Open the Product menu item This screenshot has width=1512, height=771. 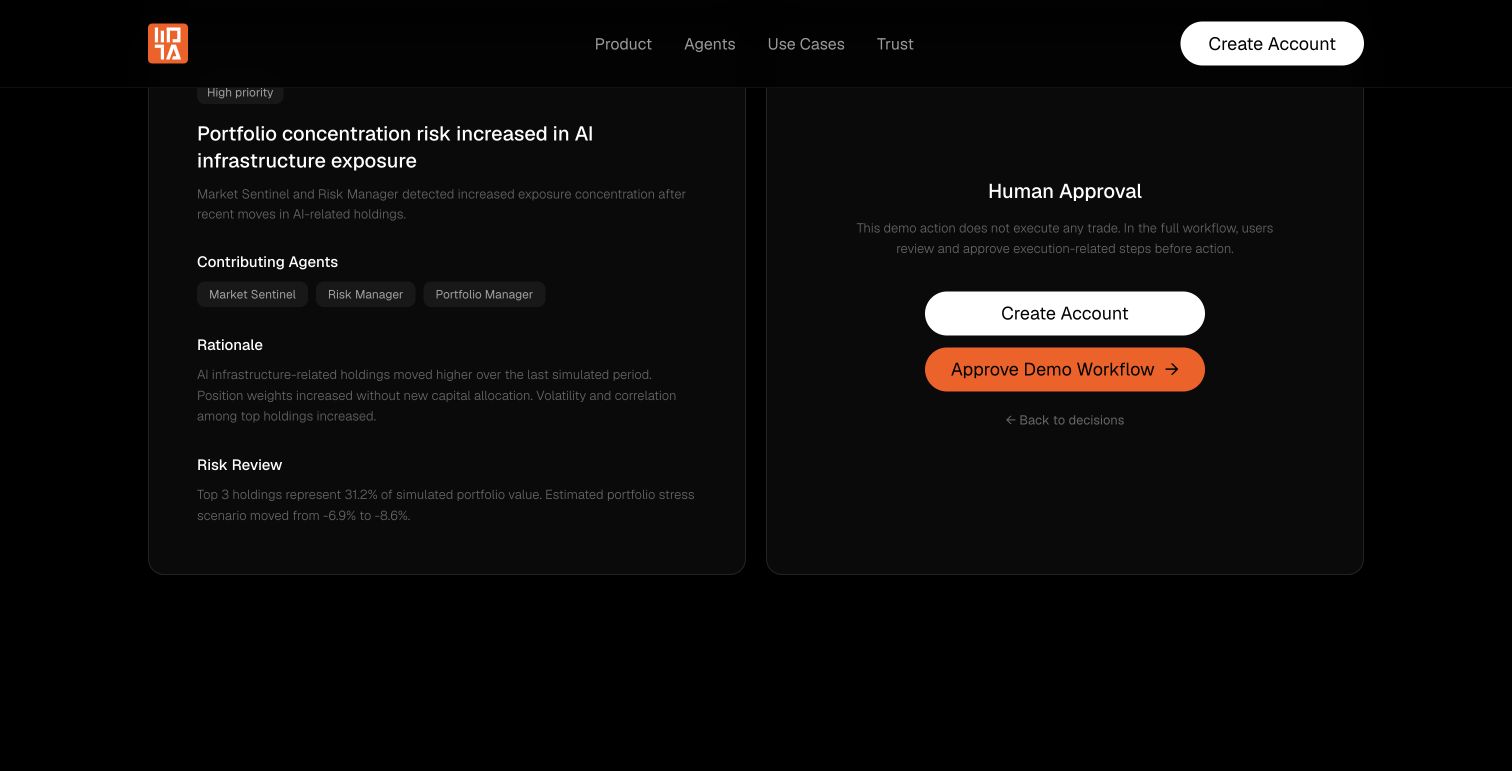click(x=623, y=44)
